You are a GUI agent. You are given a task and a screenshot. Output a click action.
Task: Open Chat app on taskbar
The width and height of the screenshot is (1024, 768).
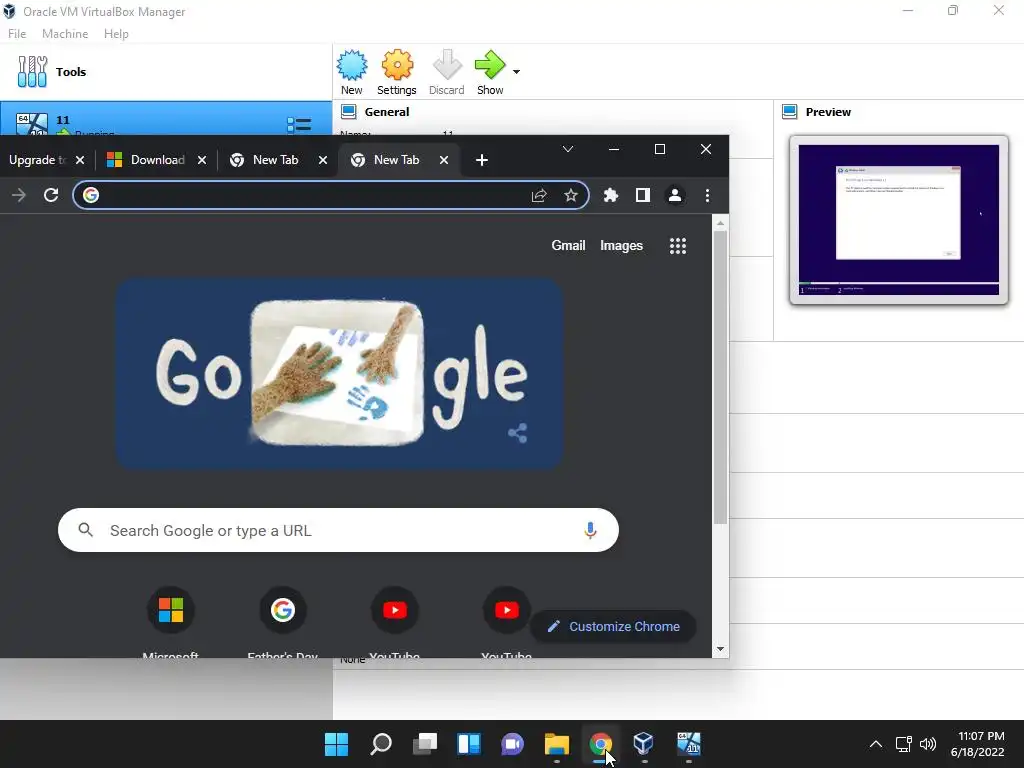pyautogui.click(x=513, y=744)
